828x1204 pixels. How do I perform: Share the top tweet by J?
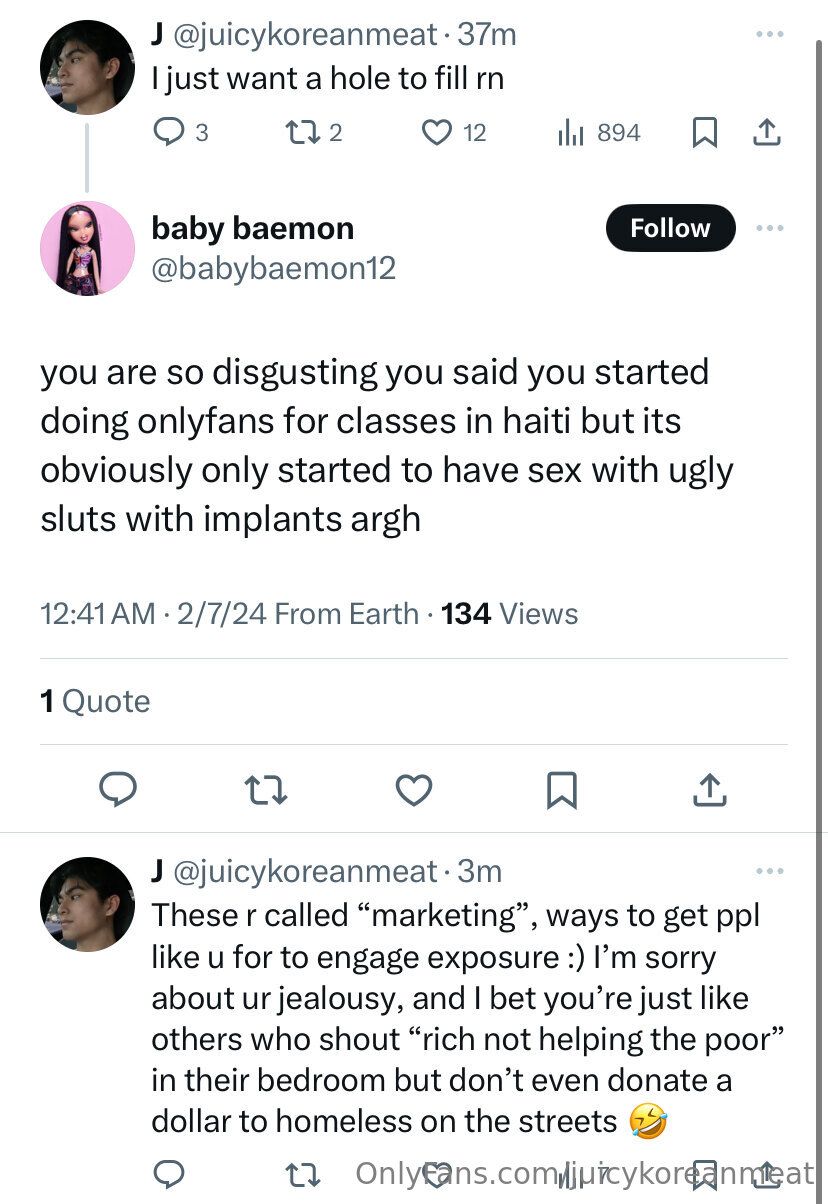click(x=765, y=133)
